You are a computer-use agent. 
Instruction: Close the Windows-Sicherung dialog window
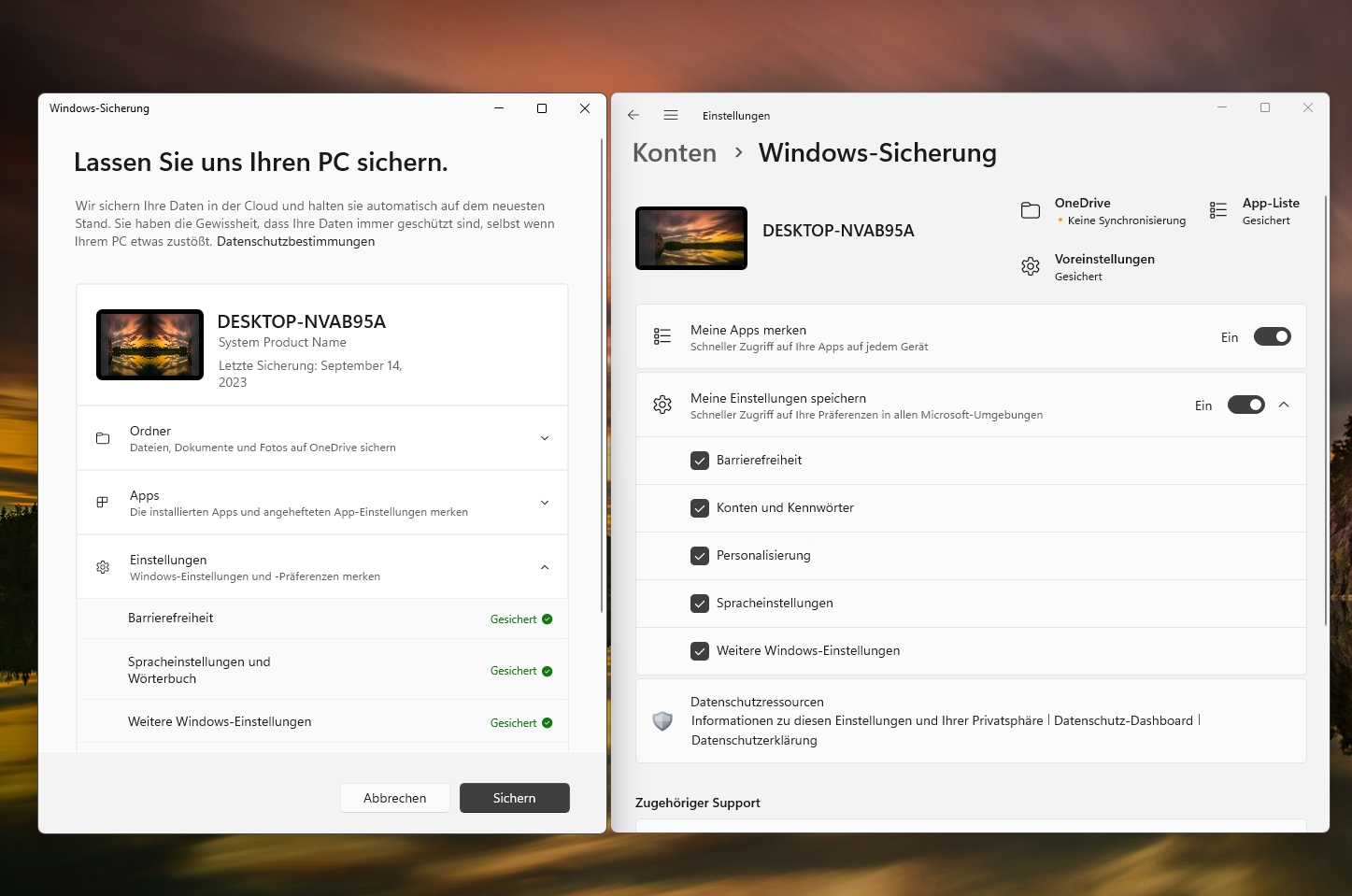click(x=585, y=108)
